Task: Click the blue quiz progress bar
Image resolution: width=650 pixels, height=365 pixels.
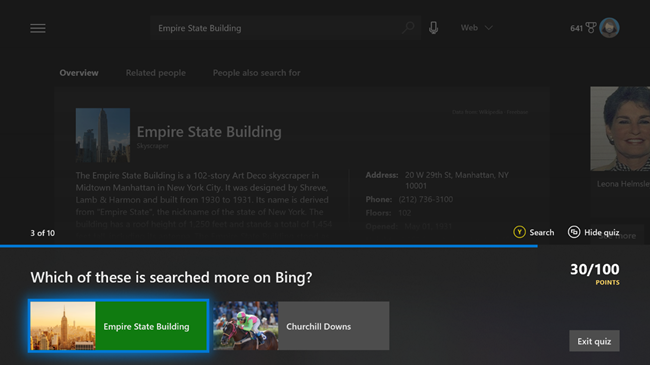Action: 269,246
